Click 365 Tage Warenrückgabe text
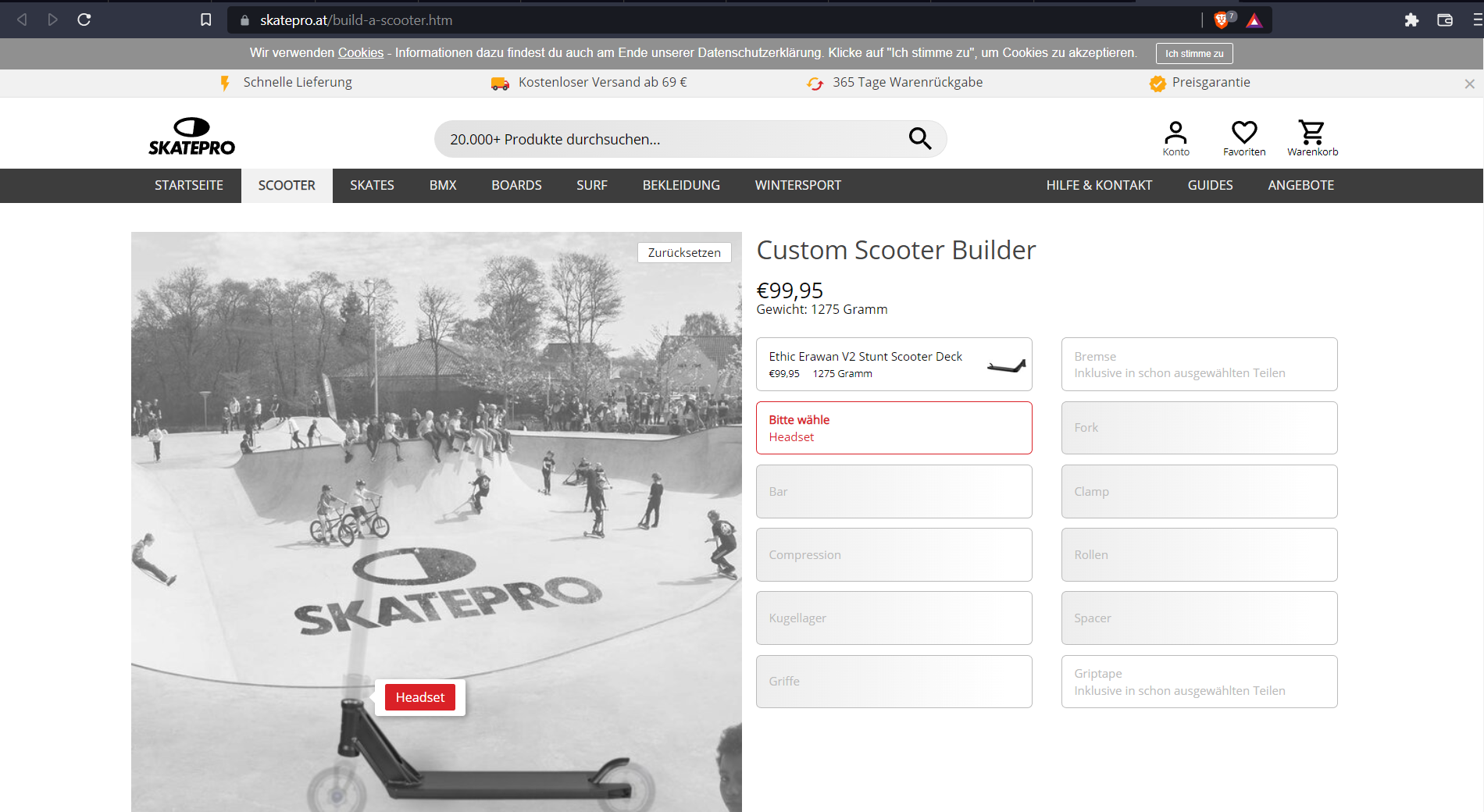Viewport: 1484px width, 812px height. click(x=908, y=82)
